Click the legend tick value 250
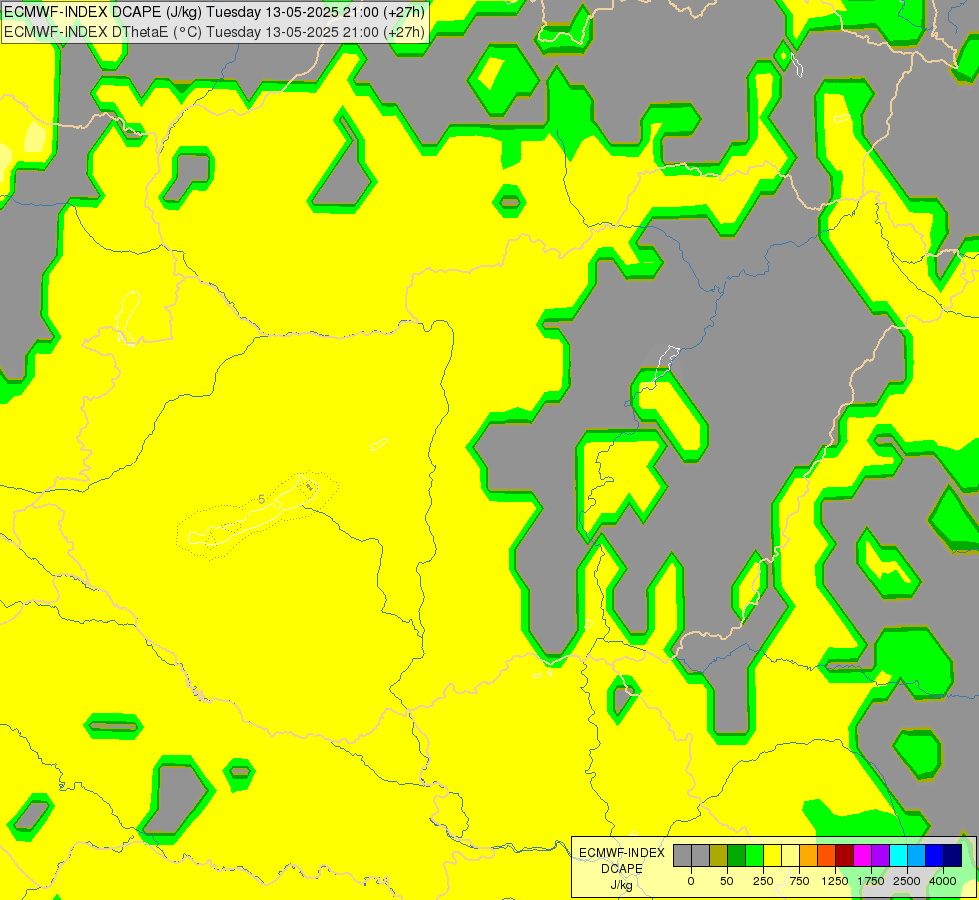Image resolution: width=979 pixels, height=900 pixels. (763, 881)
